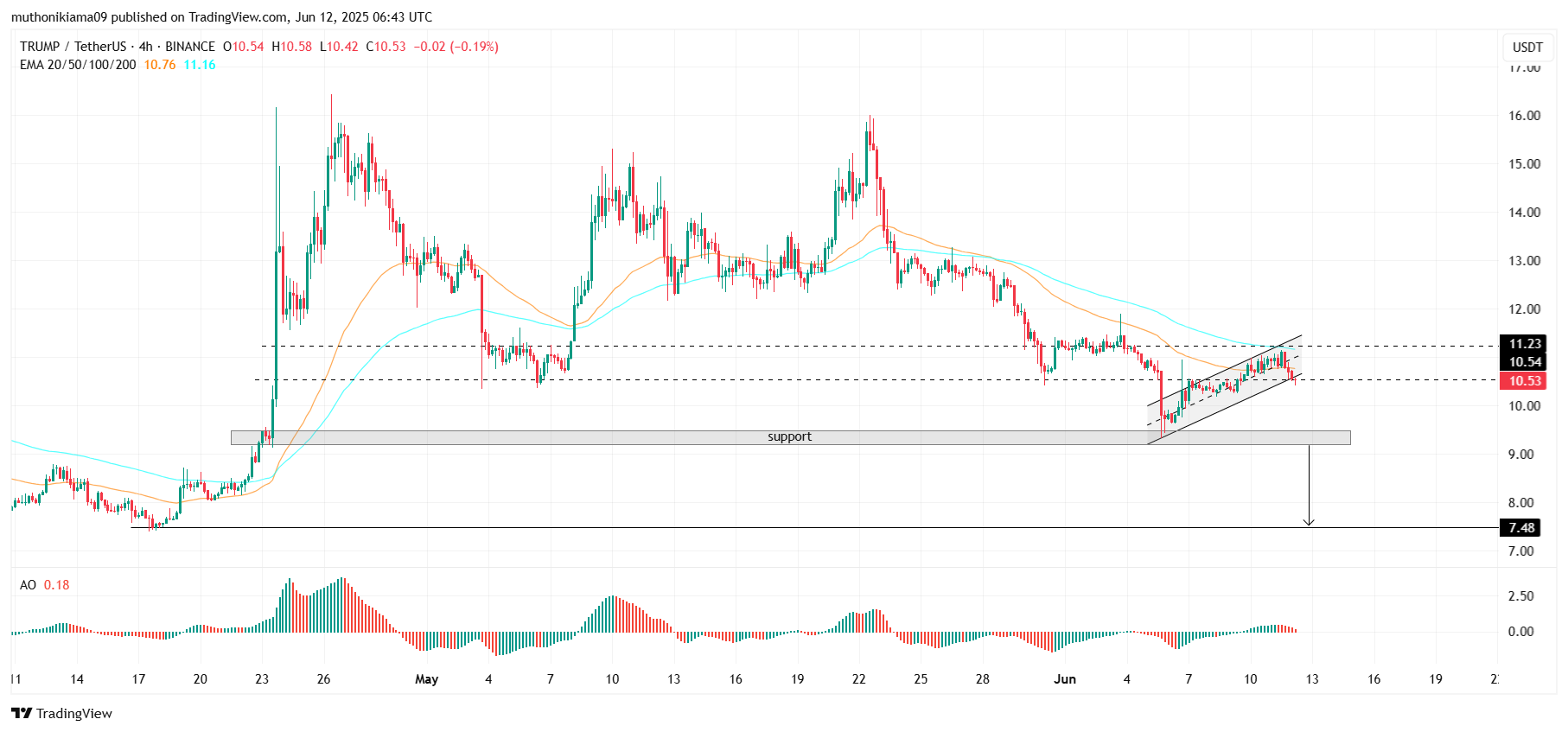Click the 13.00 price axis label
Screen dimensions: 1568x732
point(1524,261)
